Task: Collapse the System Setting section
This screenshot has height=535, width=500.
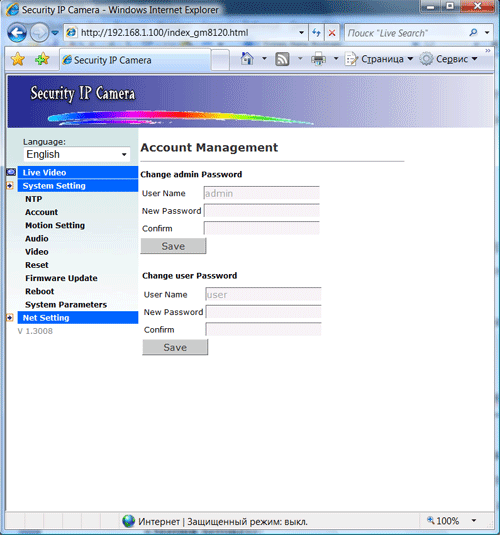Action: click(x=78, y=186)
